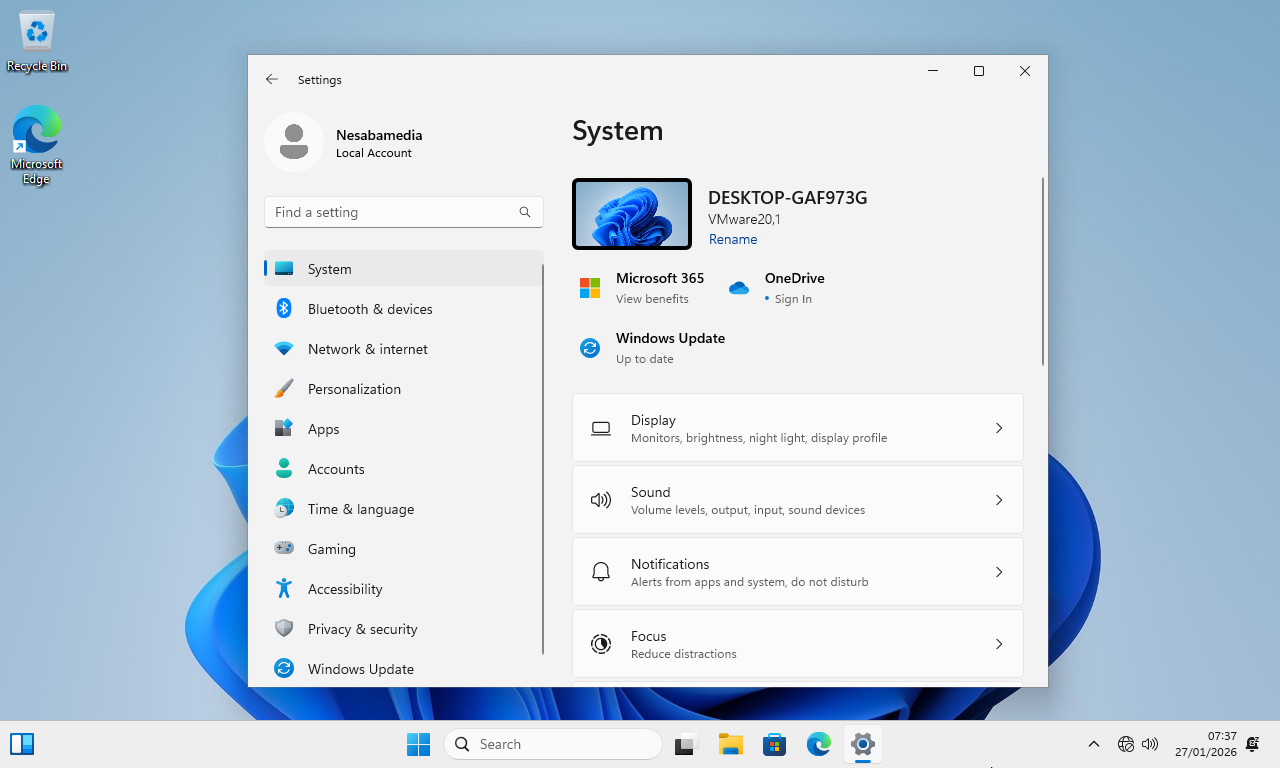Open File Explorer from the taskbar
This screenshot has width=1280, height=768.
[x=731, y=744]
